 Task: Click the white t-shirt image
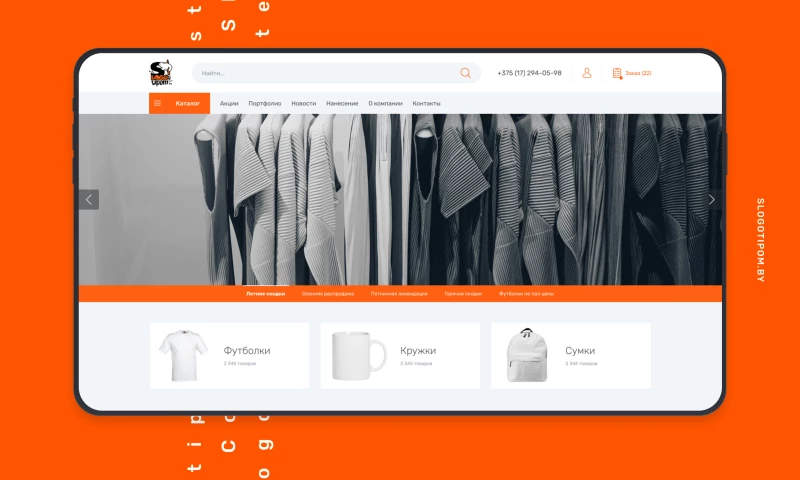tap(183, 356)
